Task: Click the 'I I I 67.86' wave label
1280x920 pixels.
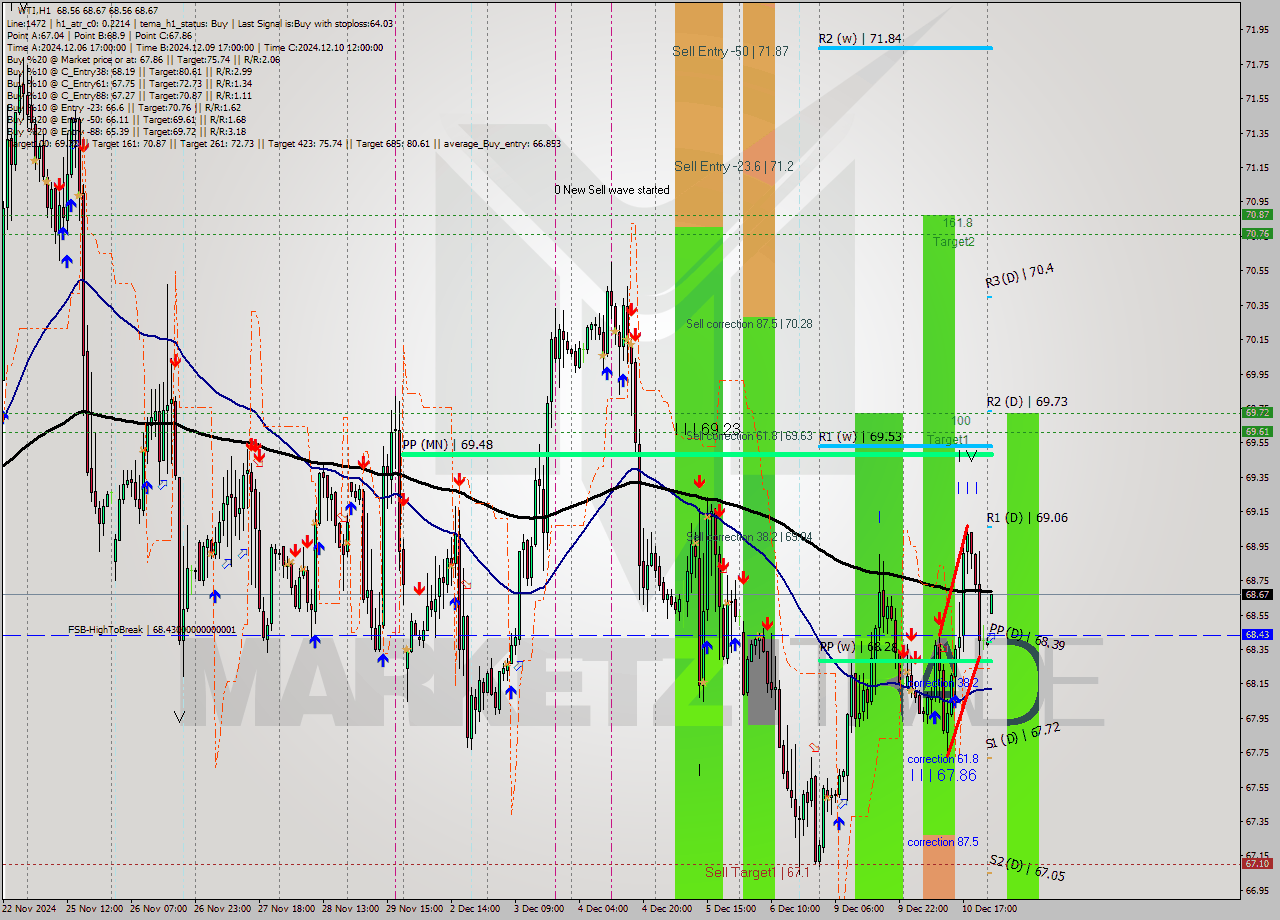Action: tap(943, 775)
